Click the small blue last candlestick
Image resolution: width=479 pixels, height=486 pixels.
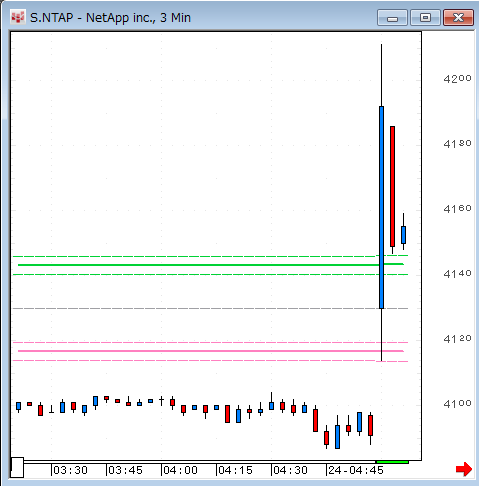(403, 235)
